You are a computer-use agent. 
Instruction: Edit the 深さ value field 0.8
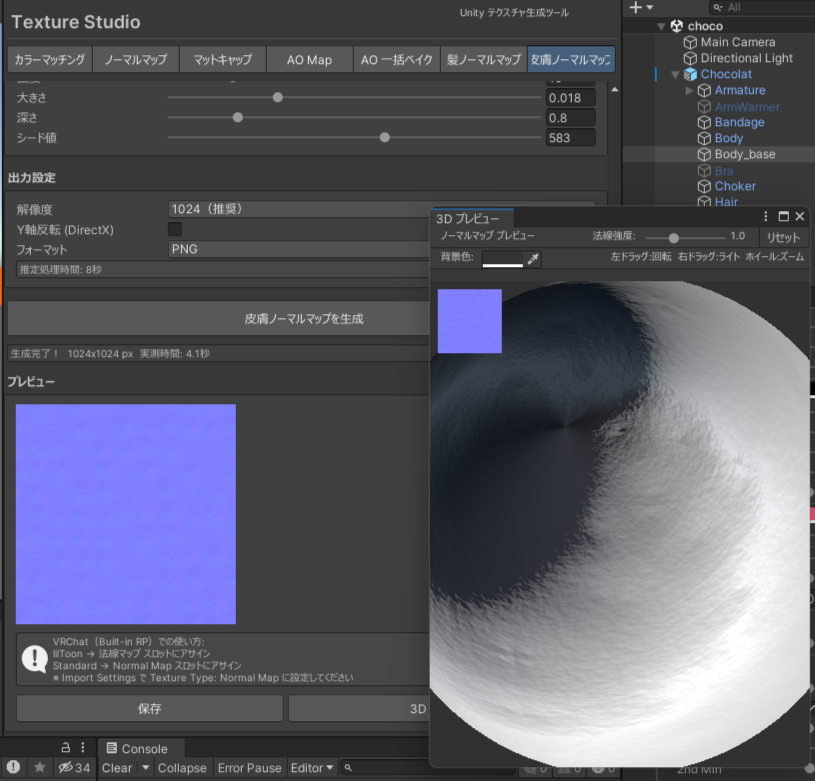click(570, 118)
